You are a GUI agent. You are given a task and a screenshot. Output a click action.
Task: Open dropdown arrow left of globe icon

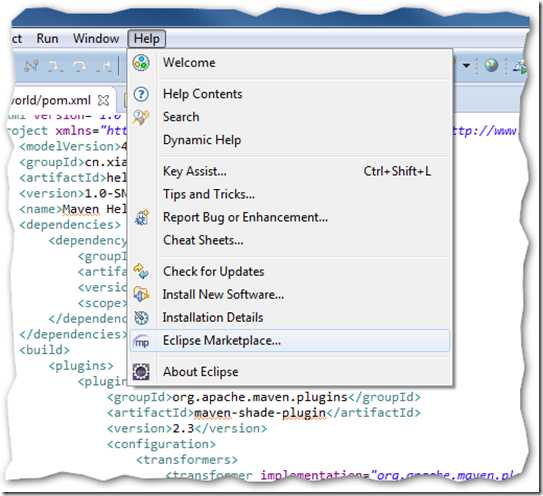click(x=466, y=65)
